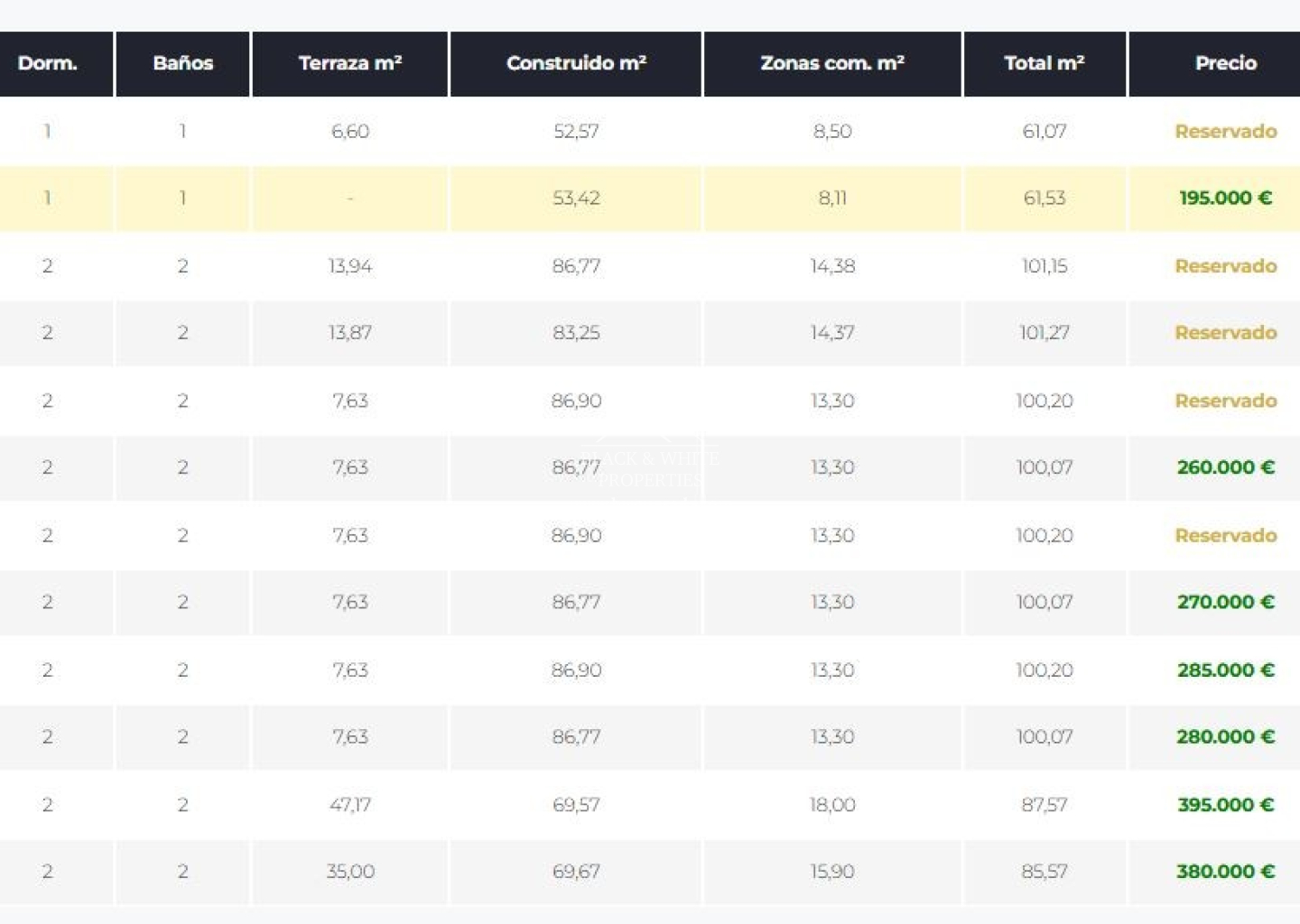Image resolution: width=1300 pixels, height=924 pixels.
Task: Select the 380.000 € price
Action: 1225,871
